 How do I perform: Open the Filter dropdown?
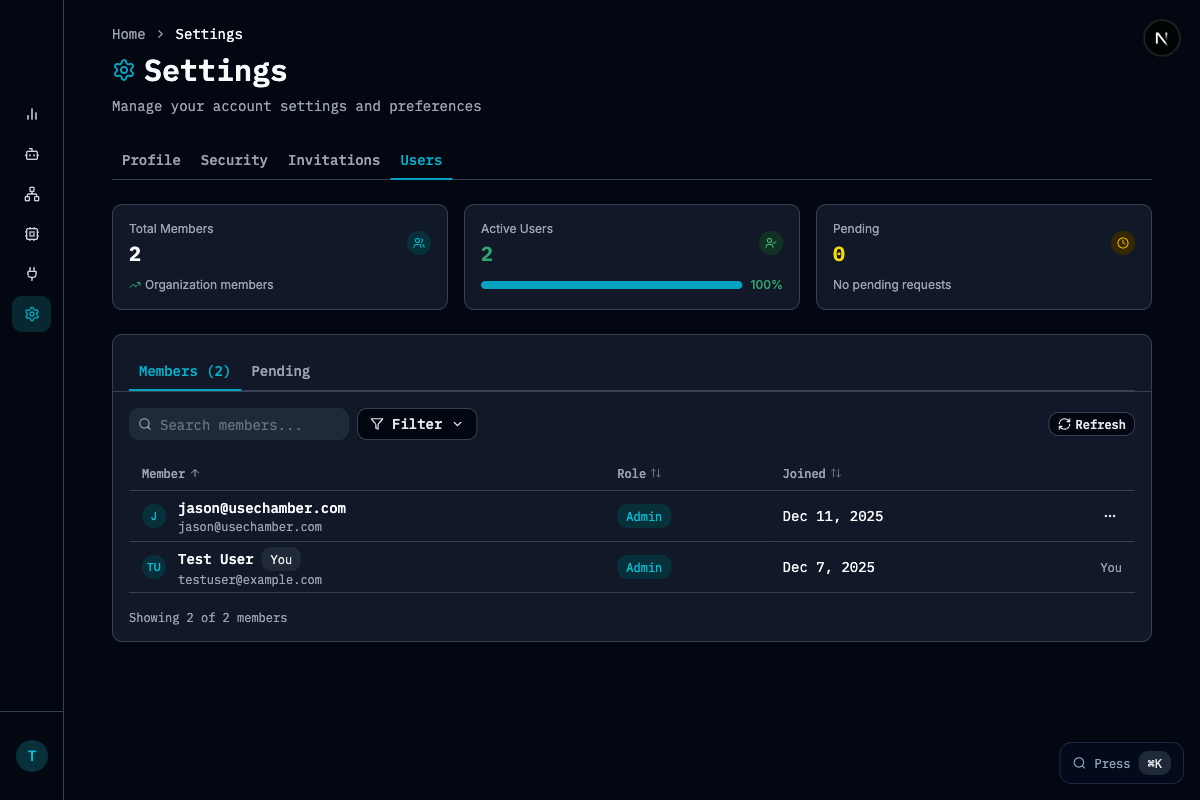point(417,424)
